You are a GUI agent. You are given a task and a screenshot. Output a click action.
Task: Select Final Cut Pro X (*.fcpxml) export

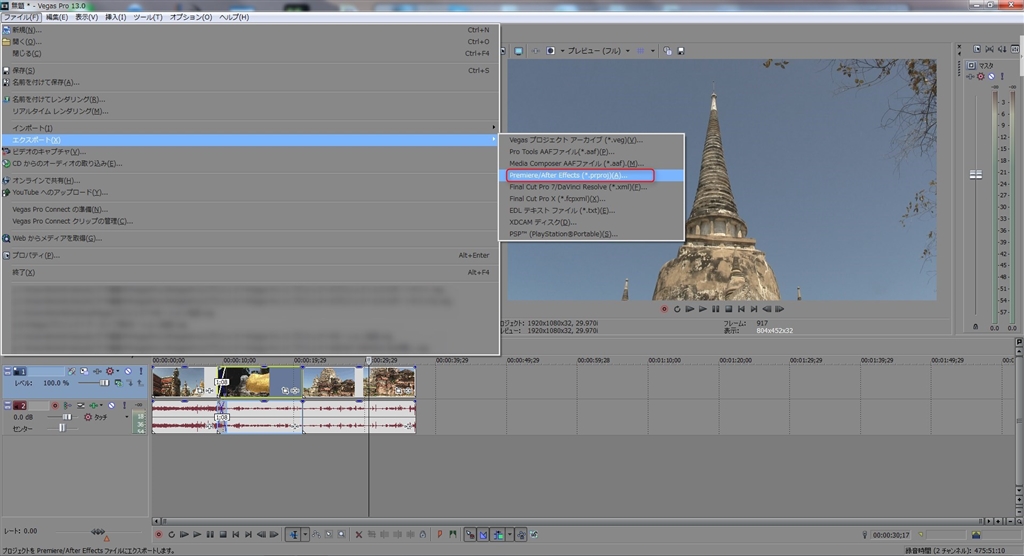click(x=557, y=198)
